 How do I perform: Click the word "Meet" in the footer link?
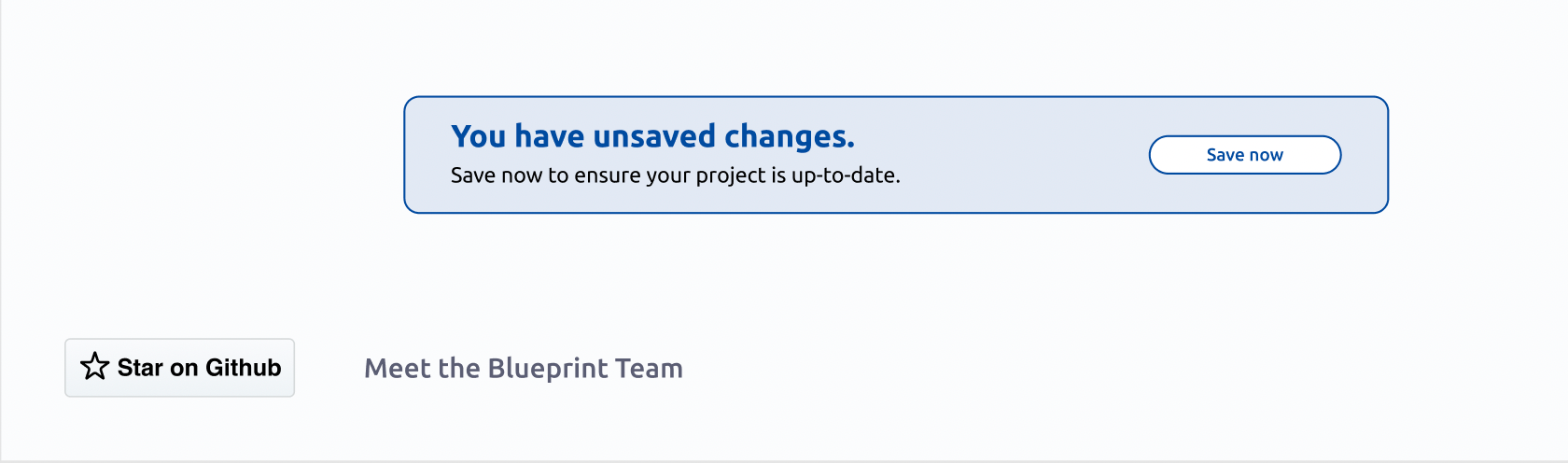click(x=397, y=369)
